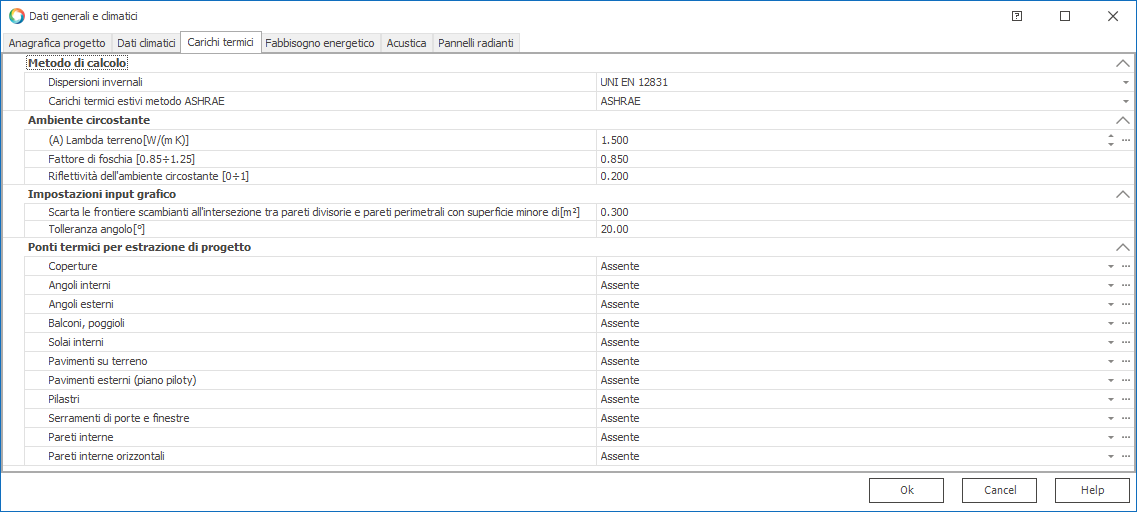
Task: Collapse Ponti termici per estrazione di progetto
Action: [x=1122, y=248]
